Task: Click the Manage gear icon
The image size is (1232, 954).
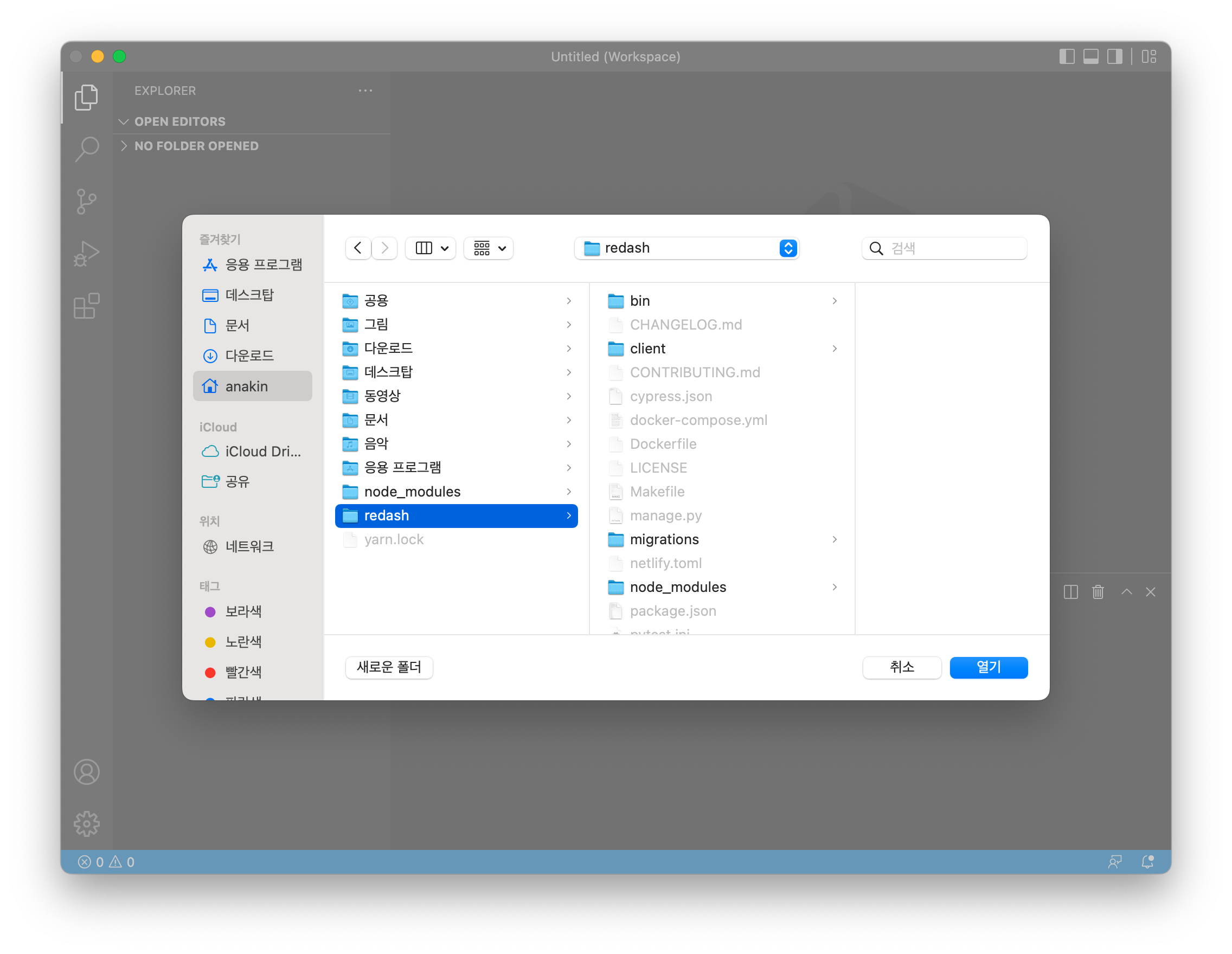Action: pos(86,824)
